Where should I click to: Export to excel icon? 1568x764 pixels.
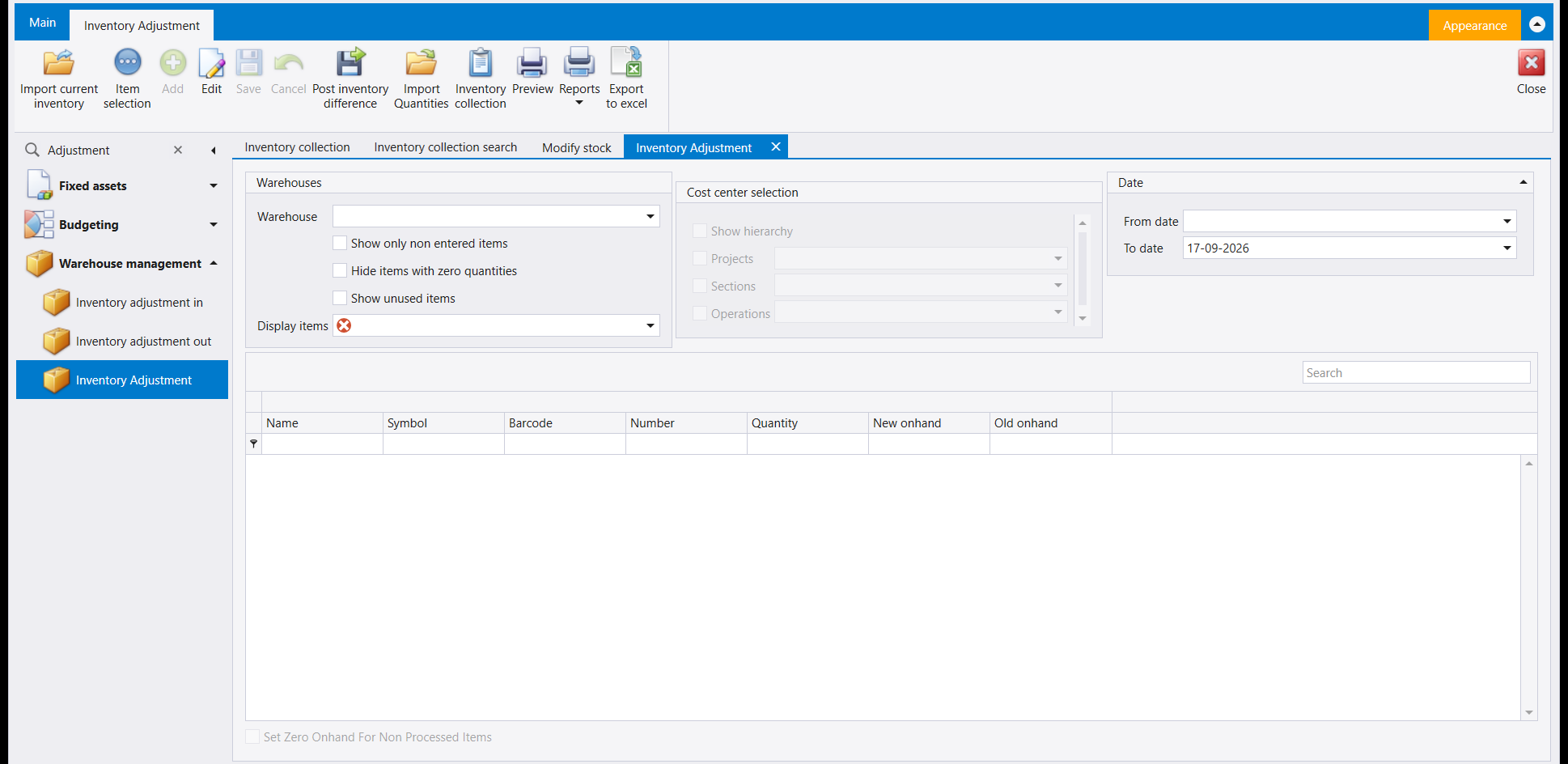click(x=626, y=63)
